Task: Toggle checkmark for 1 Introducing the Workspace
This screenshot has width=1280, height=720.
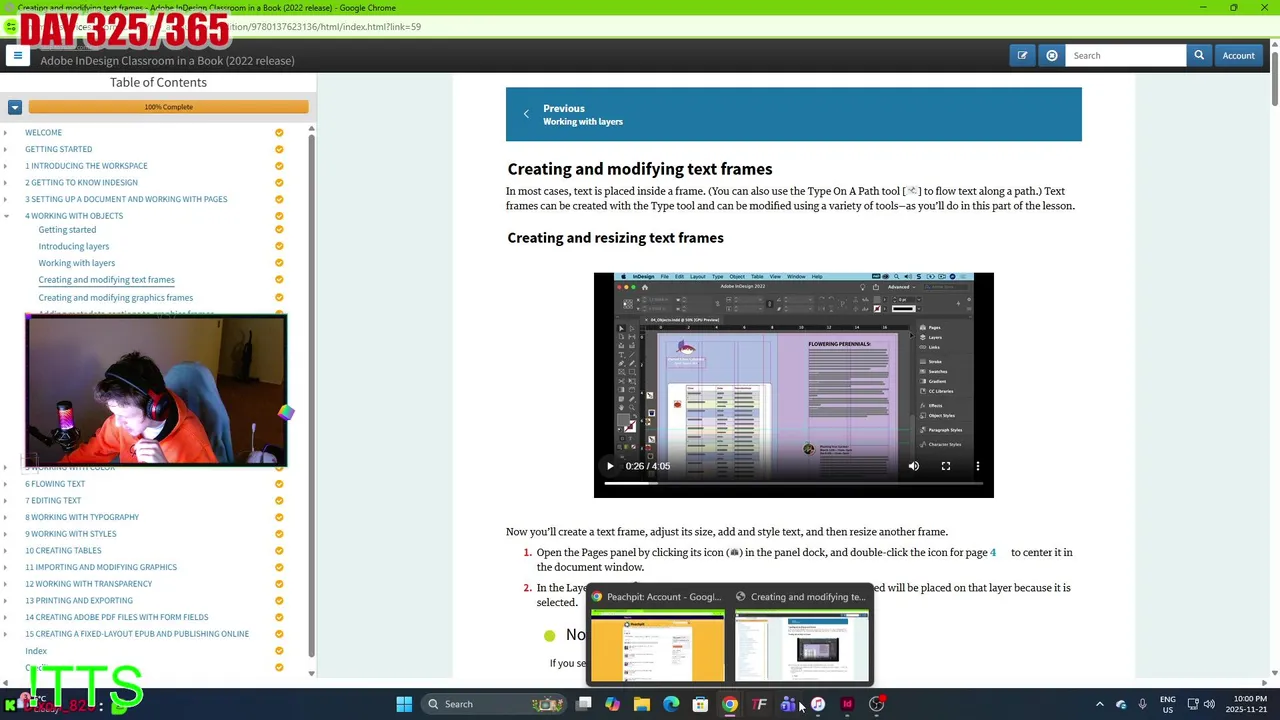Action: (x=279, y=166)
